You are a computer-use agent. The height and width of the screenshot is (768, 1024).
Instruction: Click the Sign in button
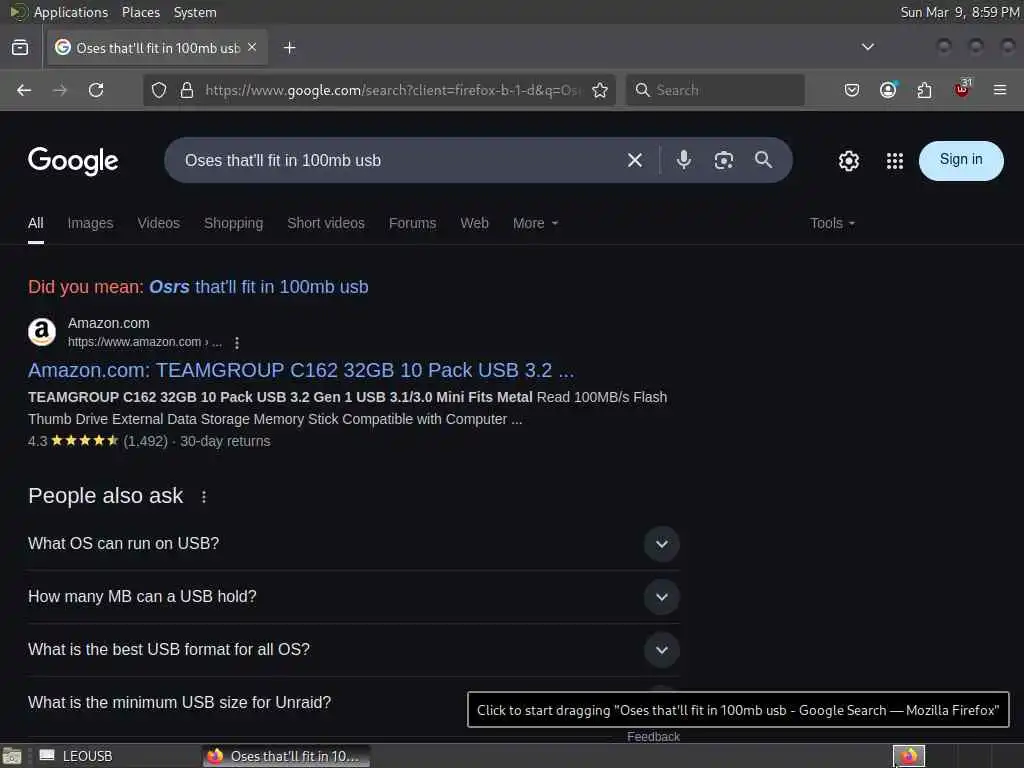[x=961, y=160]
